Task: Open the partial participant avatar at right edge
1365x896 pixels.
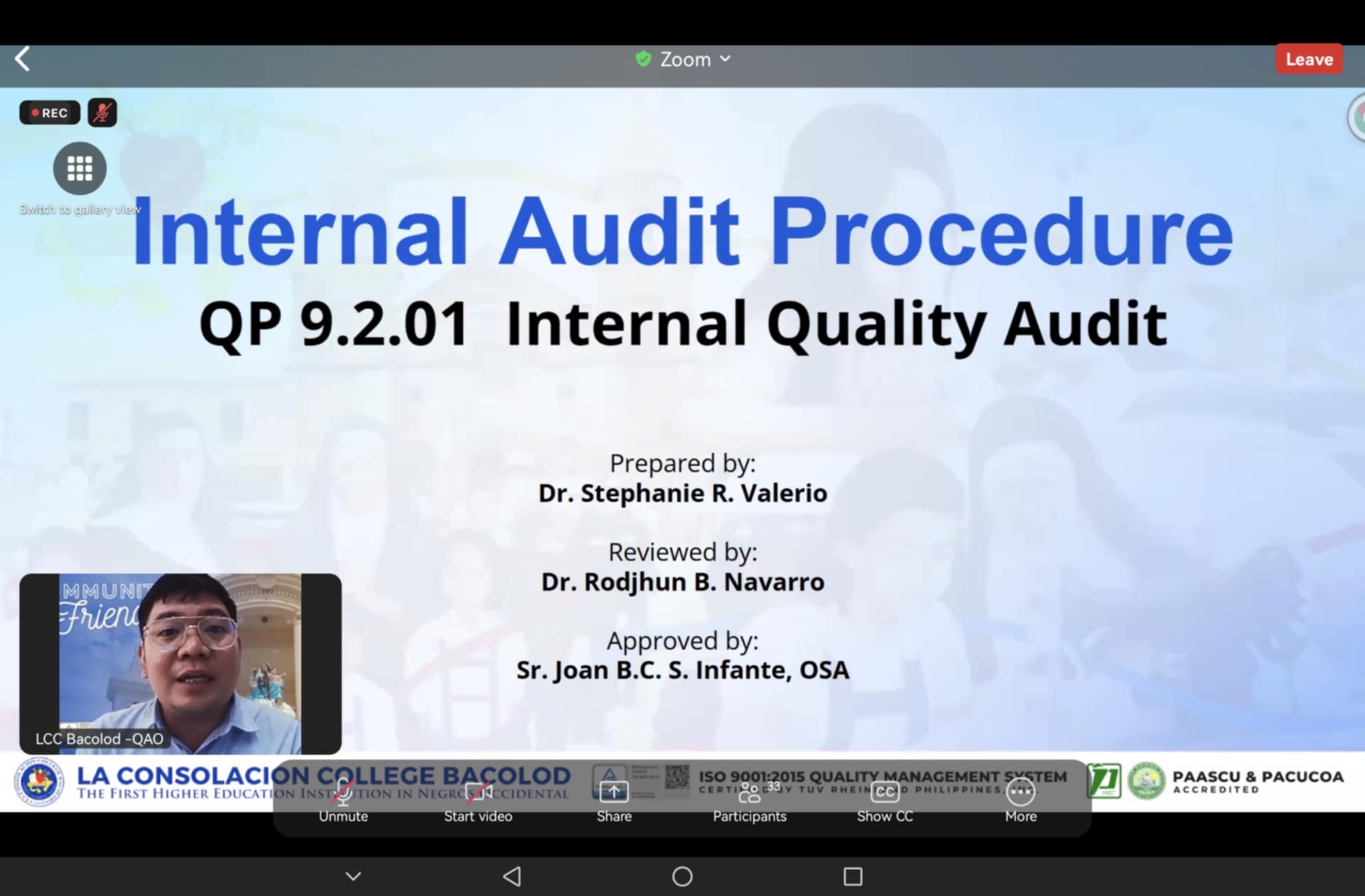Action: [x=1358, y=118]
